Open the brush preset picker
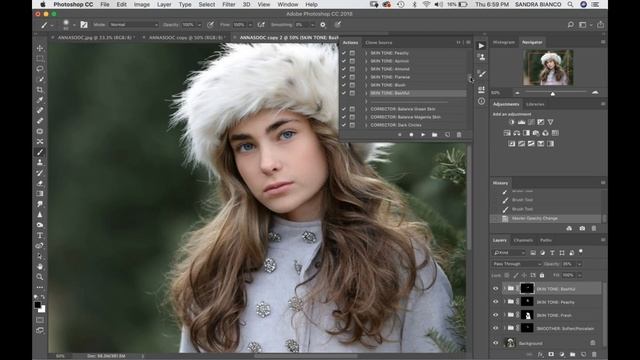The height and width of the screenshot is (360, 640). (68, 24)
